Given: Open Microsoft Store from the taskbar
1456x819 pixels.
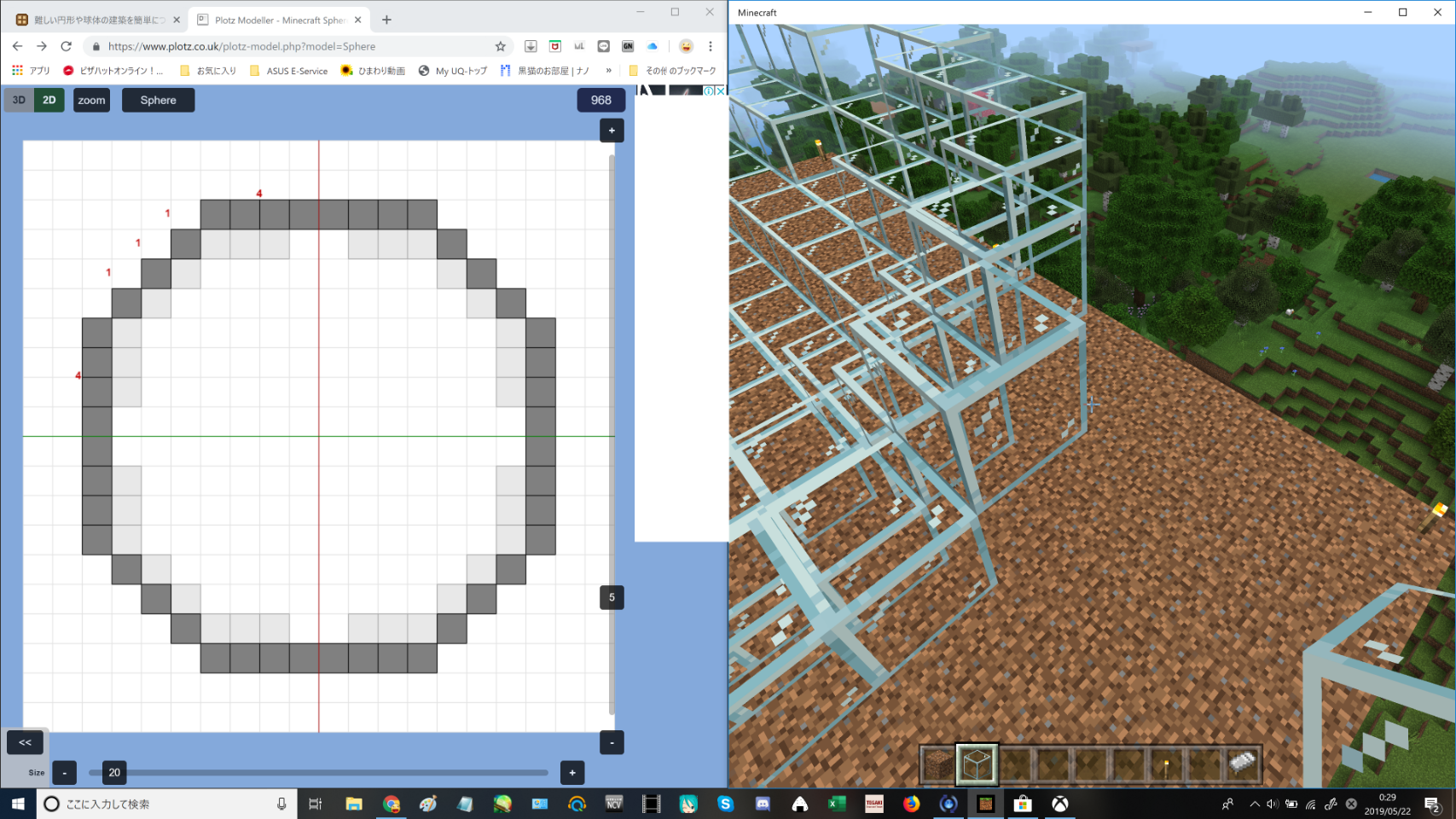Looking at the screenshot, I should 1023,804.
